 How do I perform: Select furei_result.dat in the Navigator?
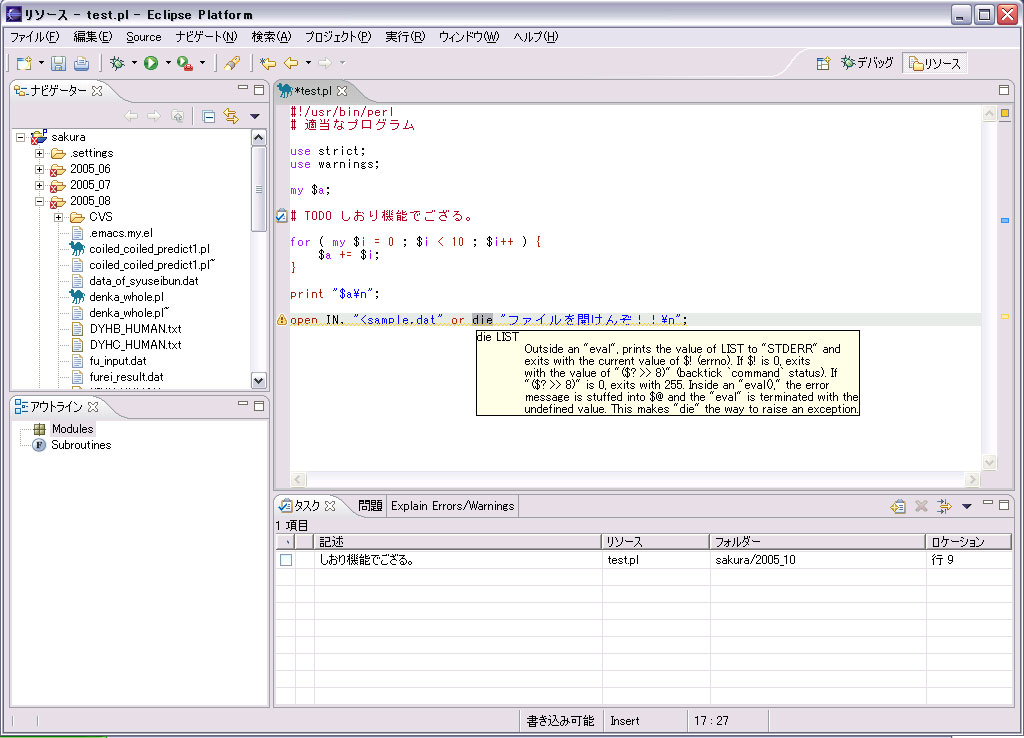click(x=127, y=377)
